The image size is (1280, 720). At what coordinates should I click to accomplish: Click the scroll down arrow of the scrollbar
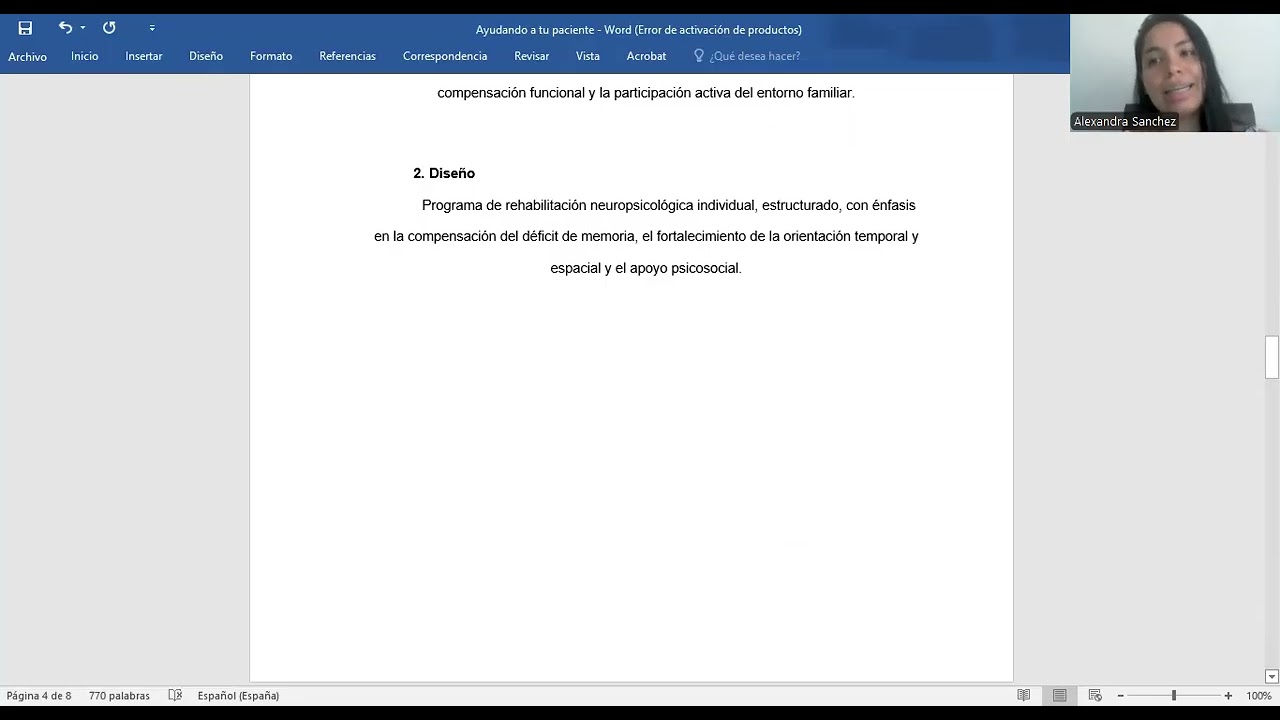[x=1272, y=677]
